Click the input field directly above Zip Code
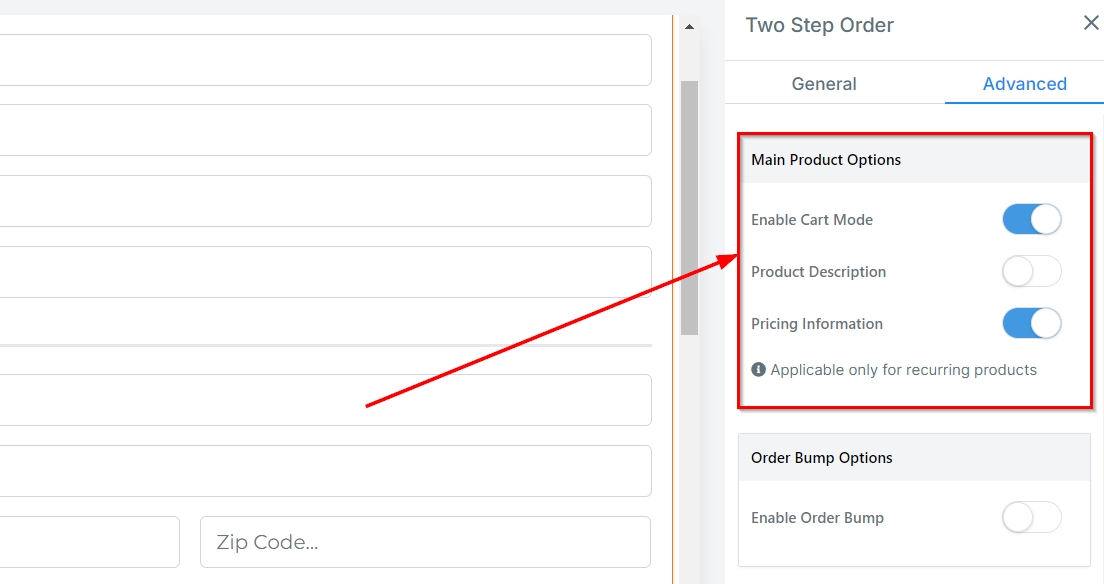The height and width of the screenshot is (584, 1104). pos(325,471)
